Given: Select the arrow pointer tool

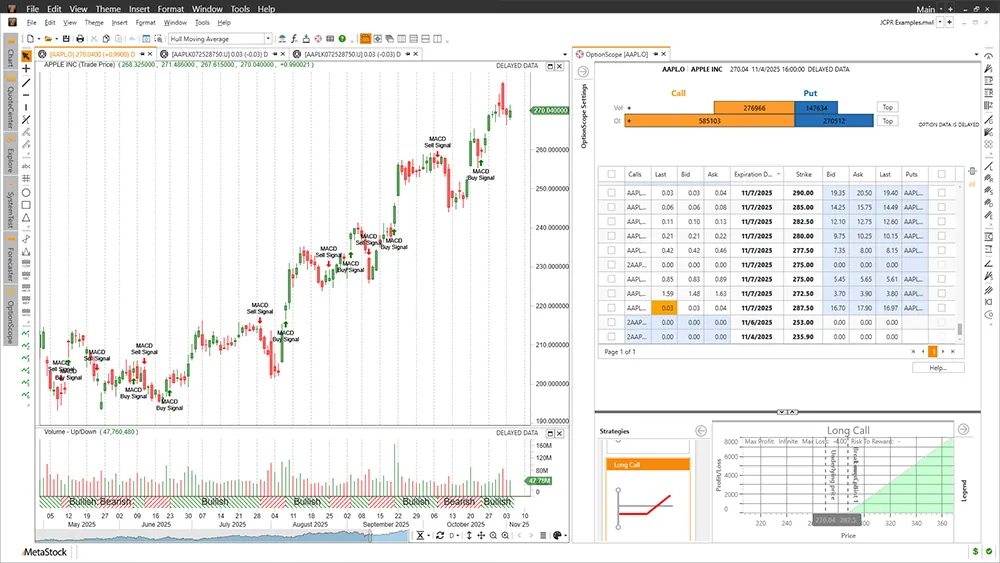Looking at the screenshot, I should [26, 54].
